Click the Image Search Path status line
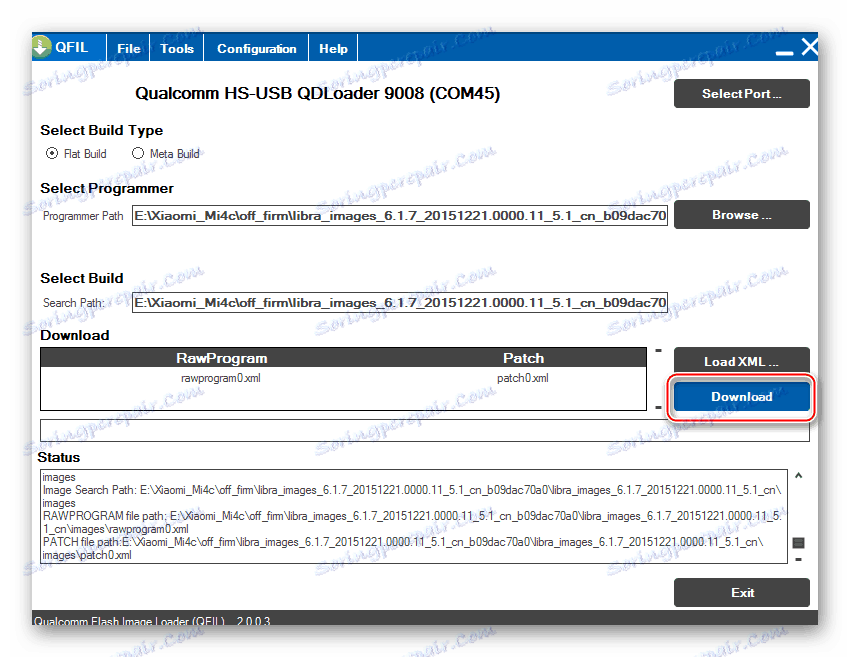 (412, 497)
